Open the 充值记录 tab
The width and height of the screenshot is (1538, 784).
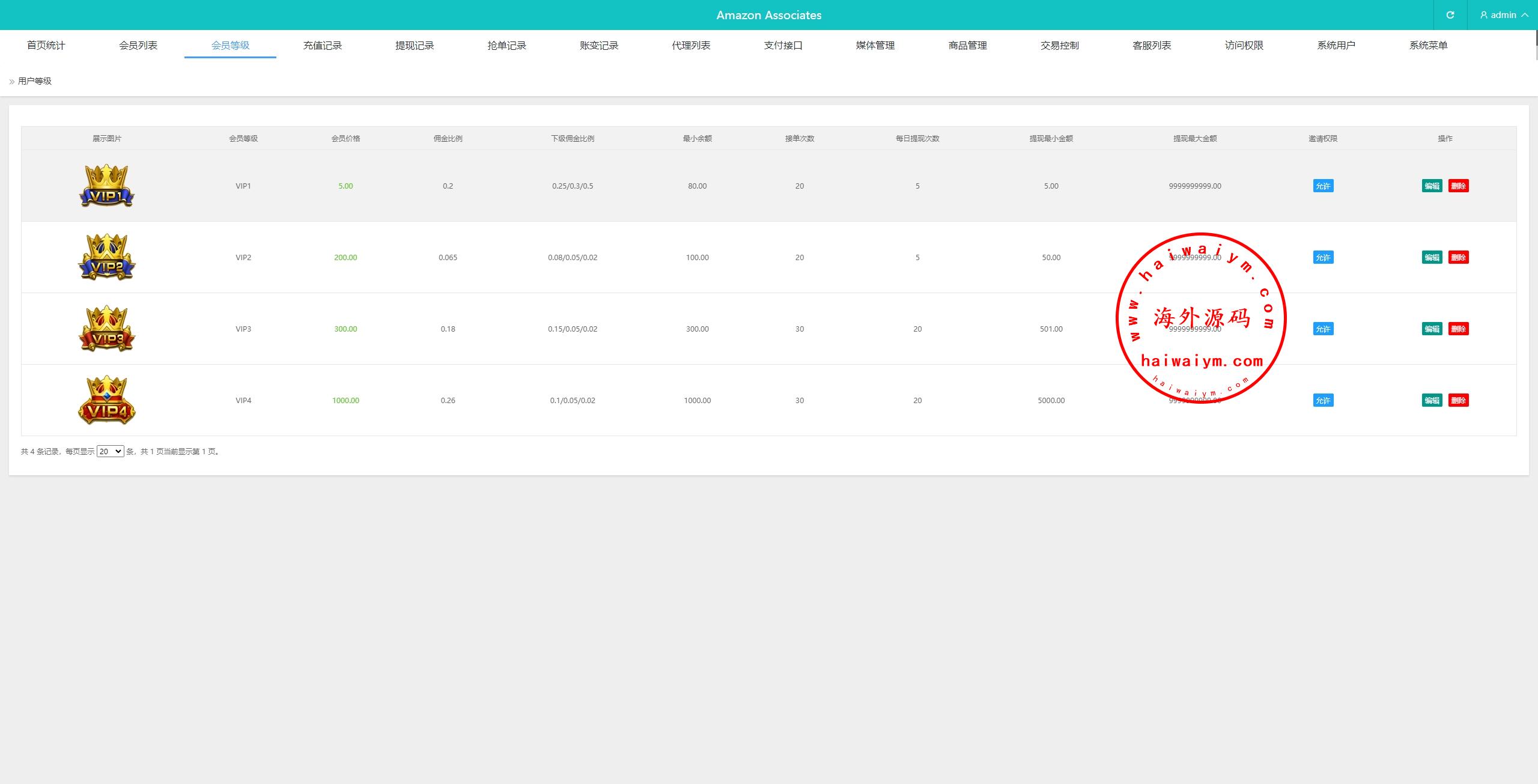322,46
